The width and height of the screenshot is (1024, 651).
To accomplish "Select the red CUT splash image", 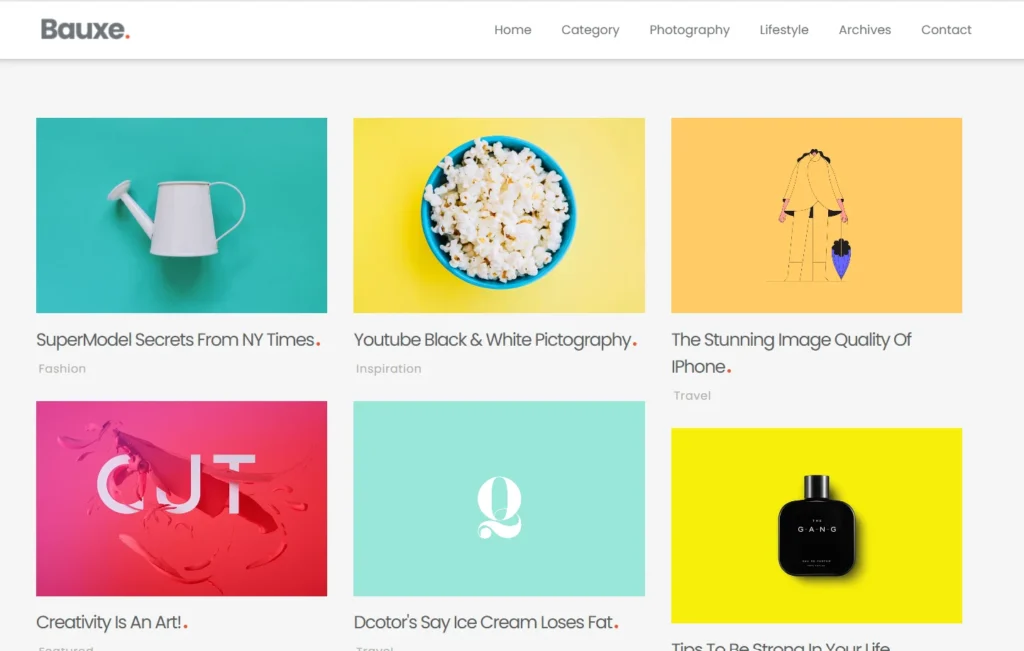I will (181, 498).
